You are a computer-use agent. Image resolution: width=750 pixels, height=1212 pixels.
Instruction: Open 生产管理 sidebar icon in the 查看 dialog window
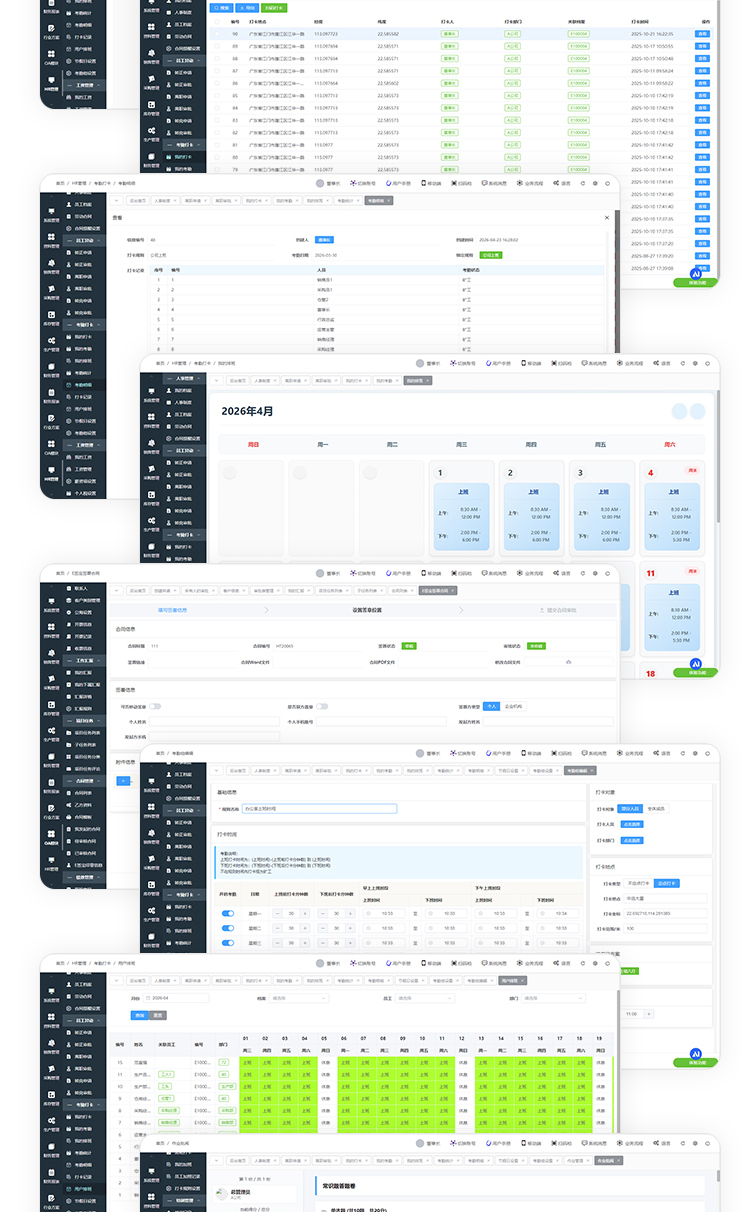pos(50,345)
